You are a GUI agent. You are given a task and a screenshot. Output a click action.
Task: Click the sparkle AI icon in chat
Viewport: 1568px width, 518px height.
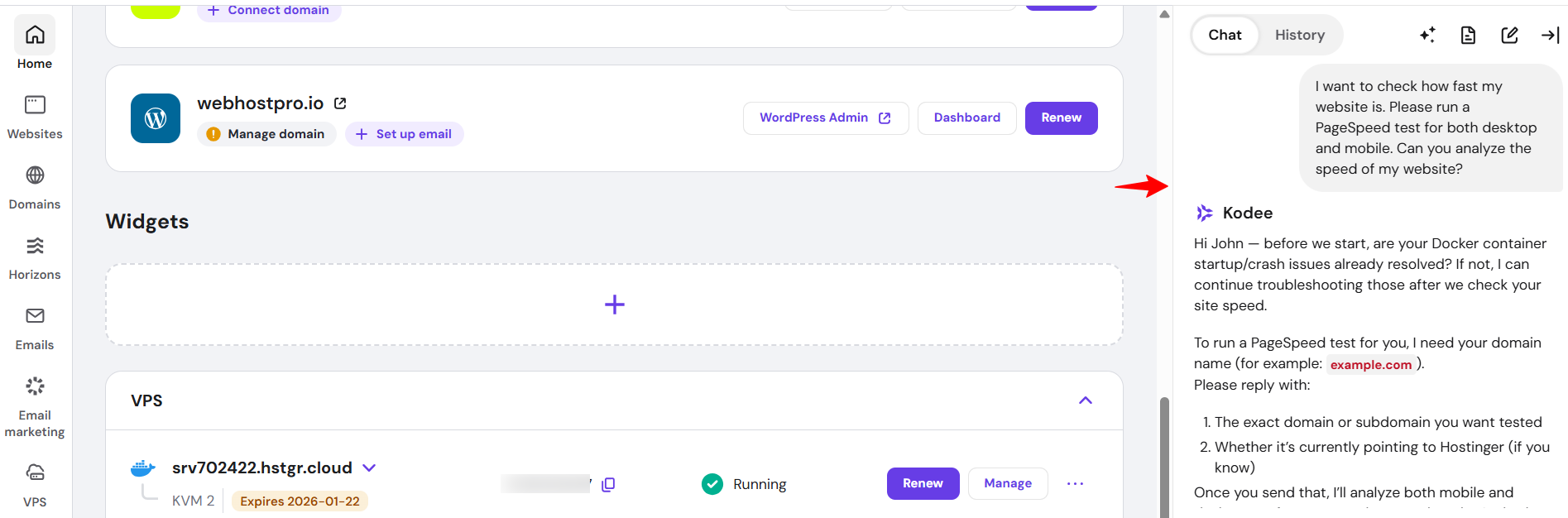click(x=1427, y=35)
